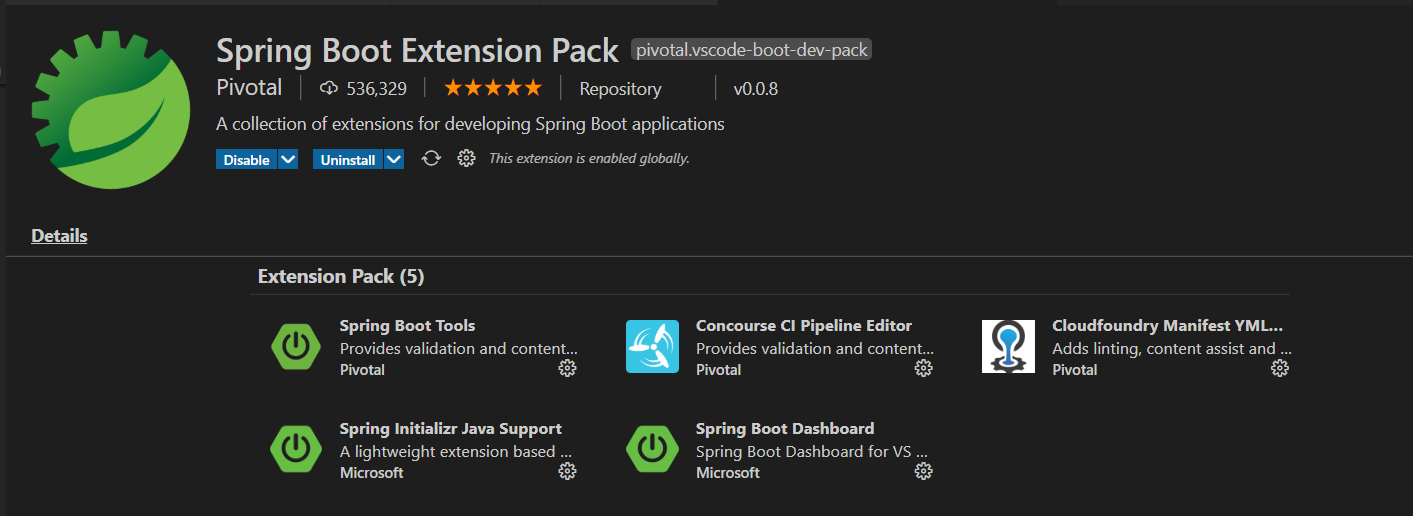
Task: Click the pivotal.vscode-boot-dev-pack identifier badge
Action: coord(752,50)
